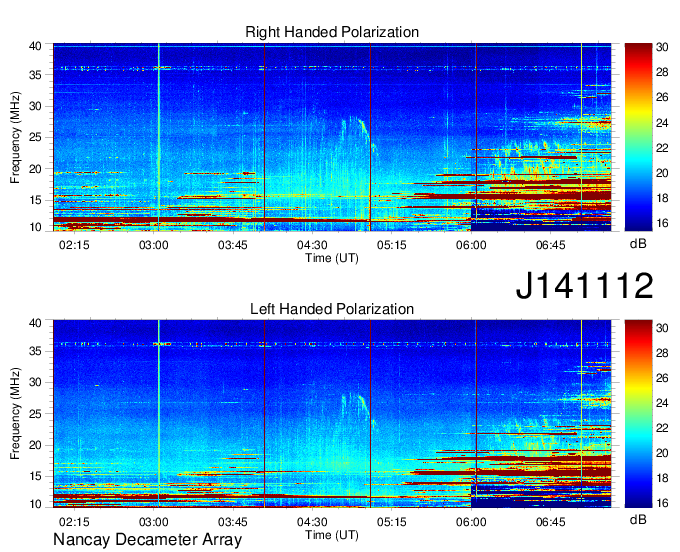Image resolution: width=680 pixels, height=552 pixels.
Task: Click the 04:30 tick on right-handed time axis
Action: click(x=312, y=245)
